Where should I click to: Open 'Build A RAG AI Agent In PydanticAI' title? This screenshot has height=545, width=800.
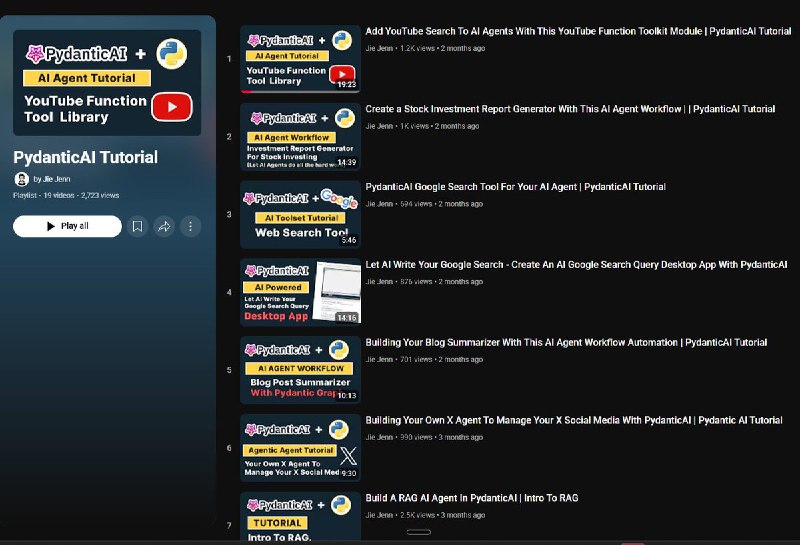[472, 498]
